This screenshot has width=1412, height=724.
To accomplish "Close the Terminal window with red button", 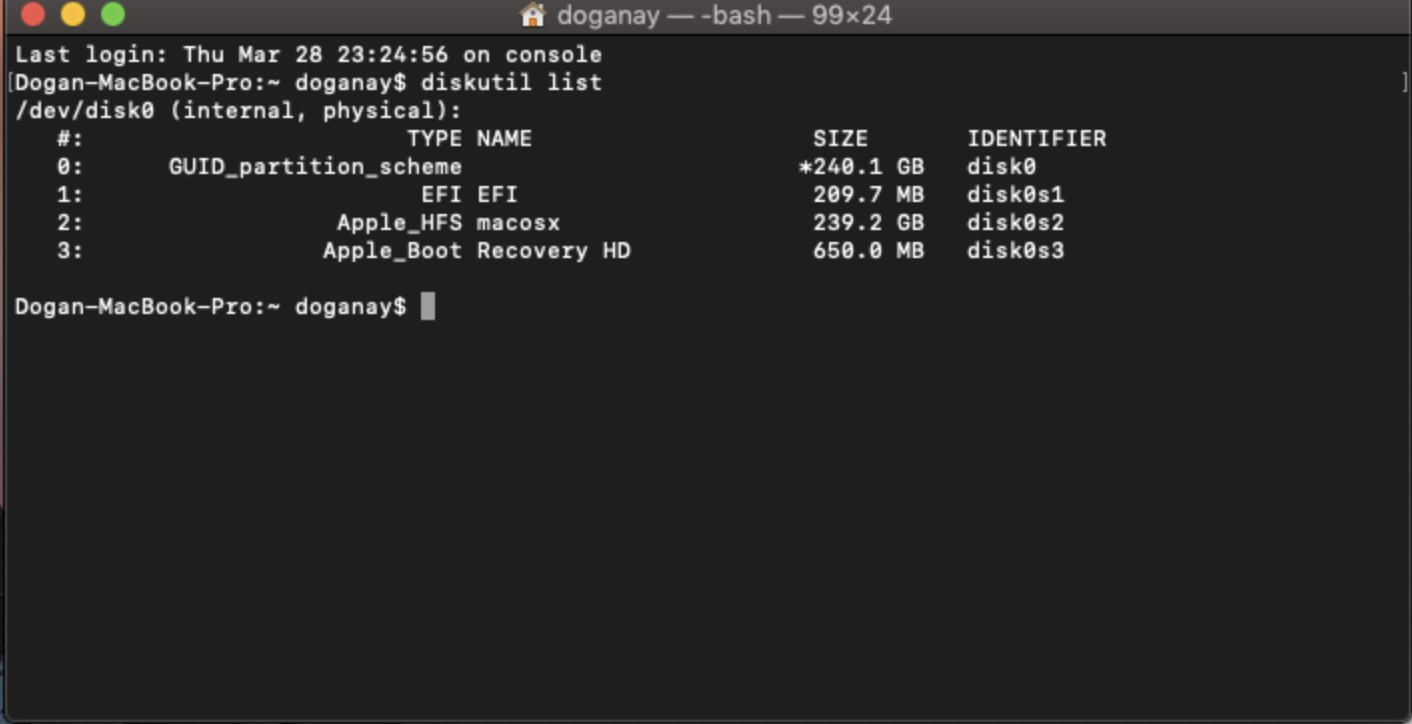I will pyautogui.click(x=33, y=15).
